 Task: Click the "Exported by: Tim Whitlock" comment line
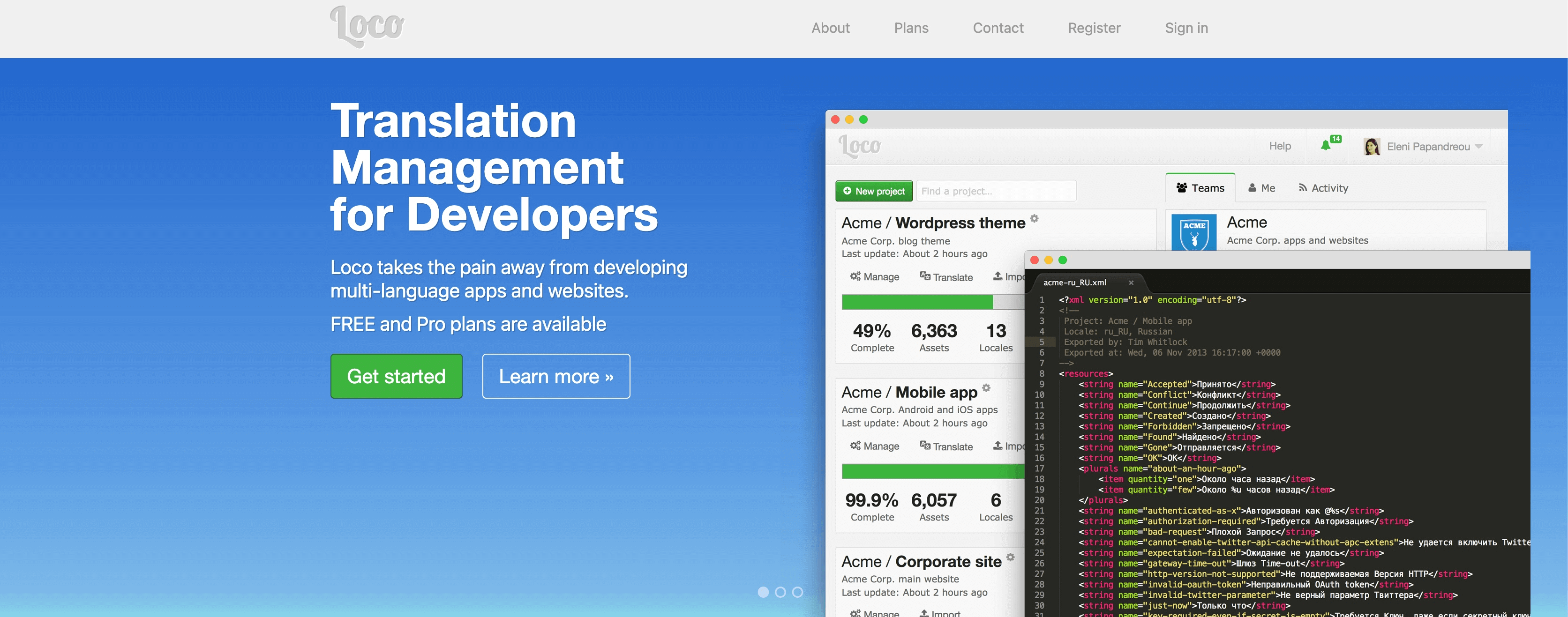pyautogui.click(x=1125, y=342)
